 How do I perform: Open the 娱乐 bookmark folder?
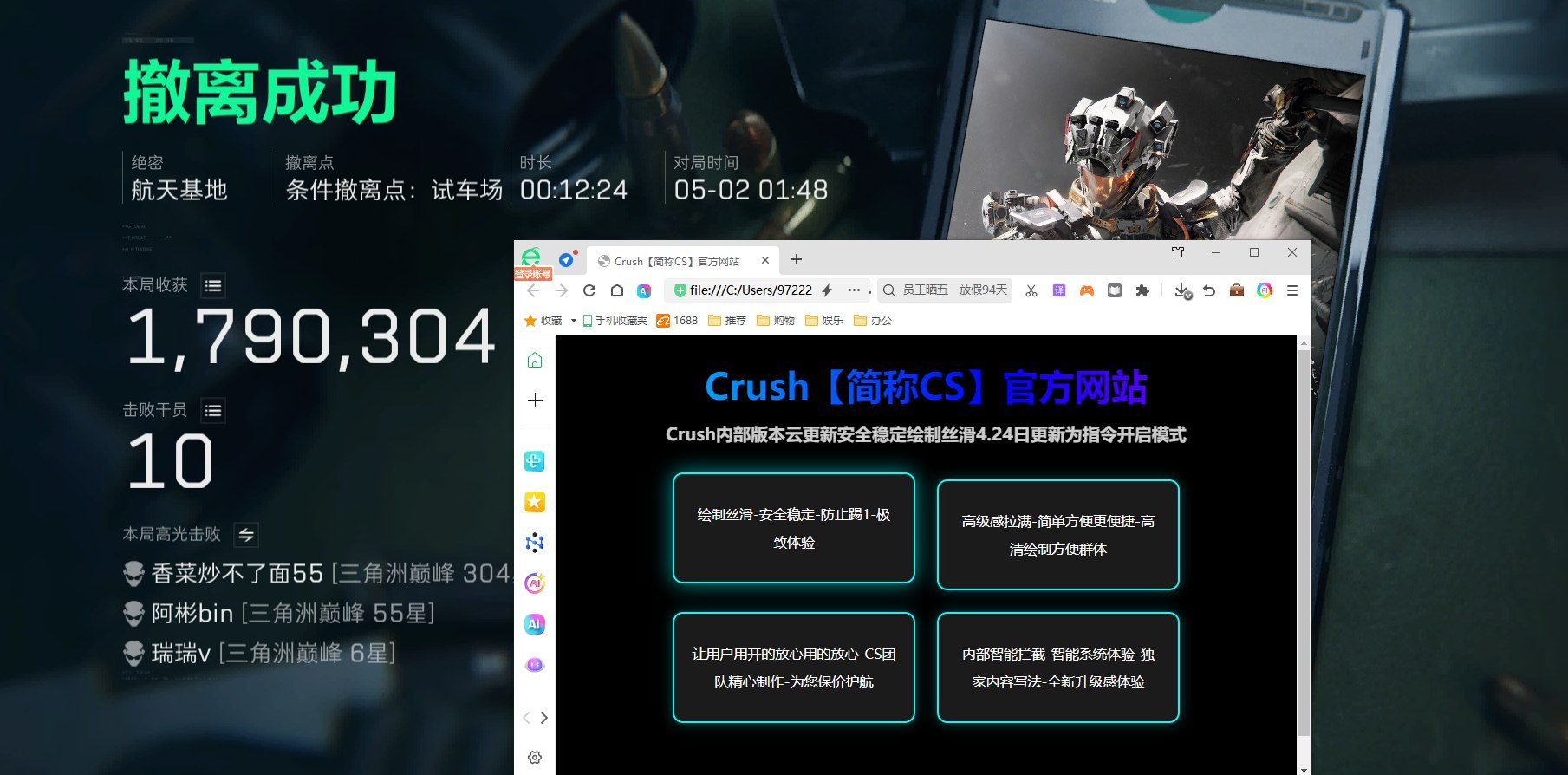[x=824, y=321]
